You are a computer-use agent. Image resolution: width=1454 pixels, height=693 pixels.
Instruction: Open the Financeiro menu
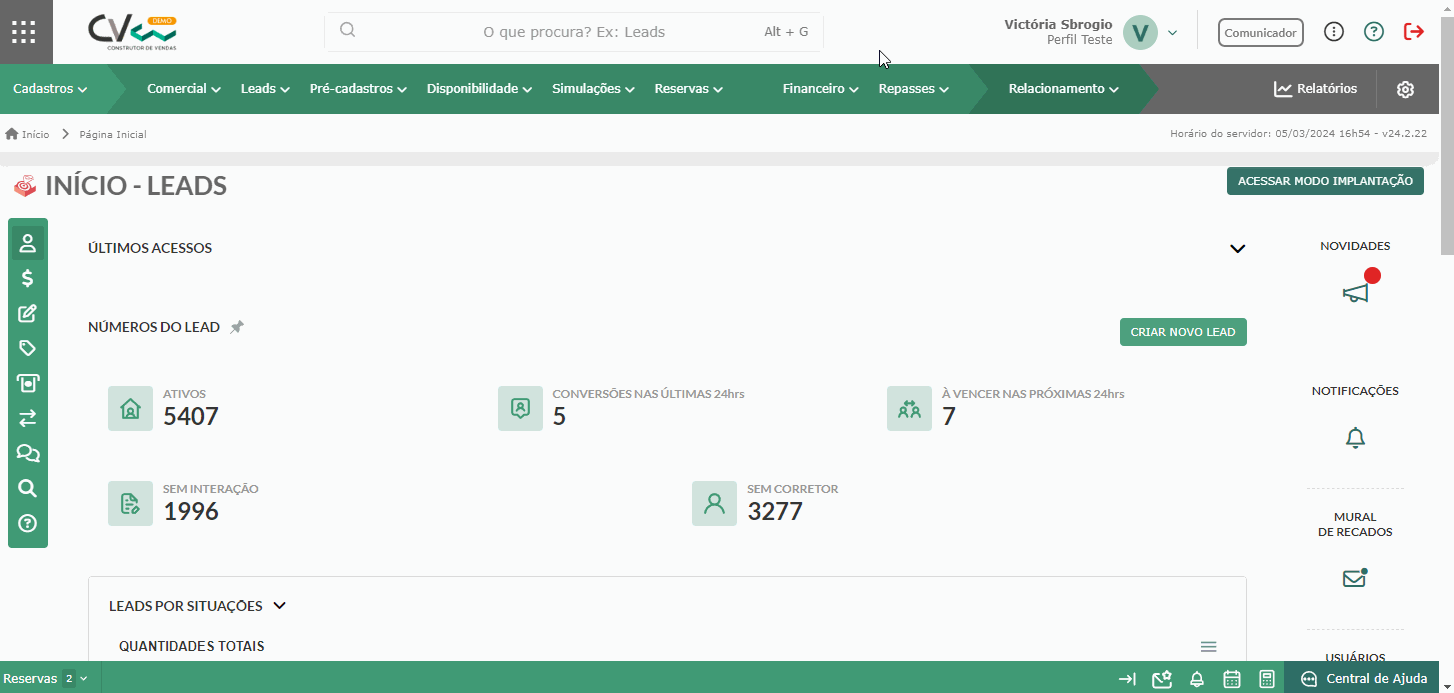[821, 89]
